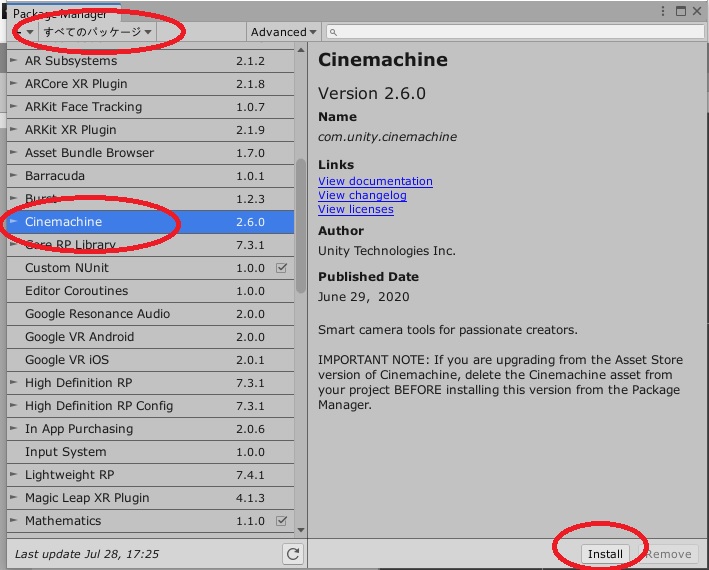709x570 pixels.
Task: Open the View documentation link
Action: 375,181
